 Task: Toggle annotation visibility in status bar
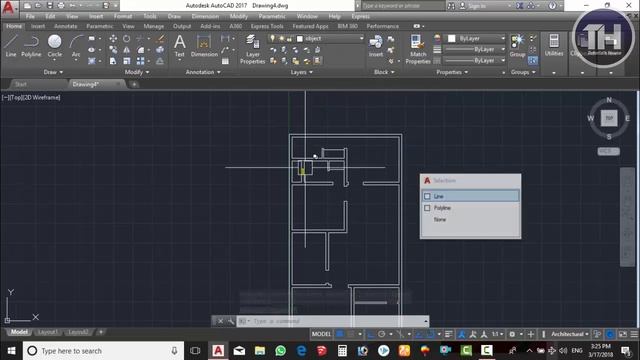(462, 334)
